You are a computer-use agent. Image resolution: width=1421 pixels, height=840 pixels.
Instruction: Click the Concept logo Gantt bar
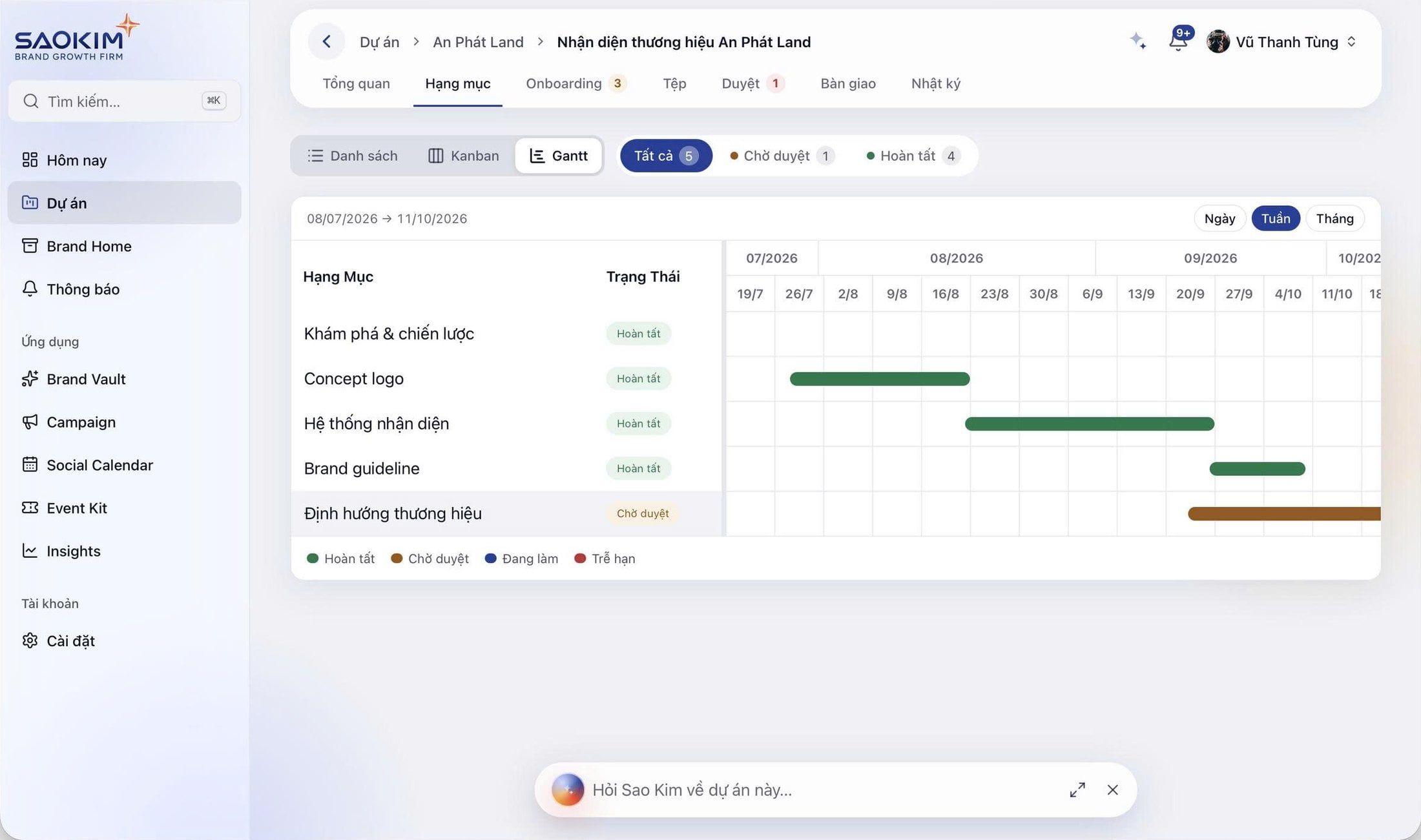pos(880,379)
